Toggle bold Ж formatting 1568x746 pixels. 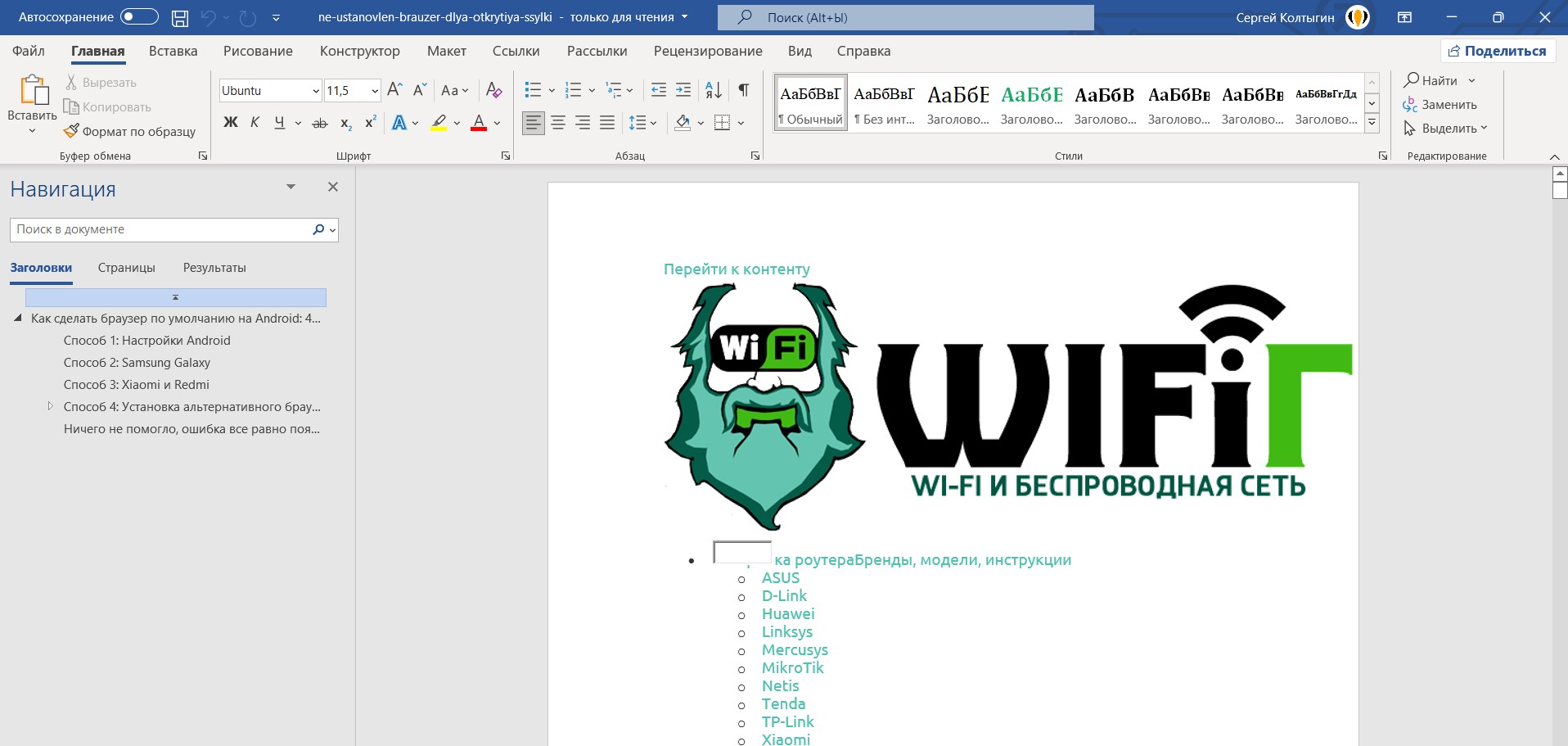pos(231,123)
